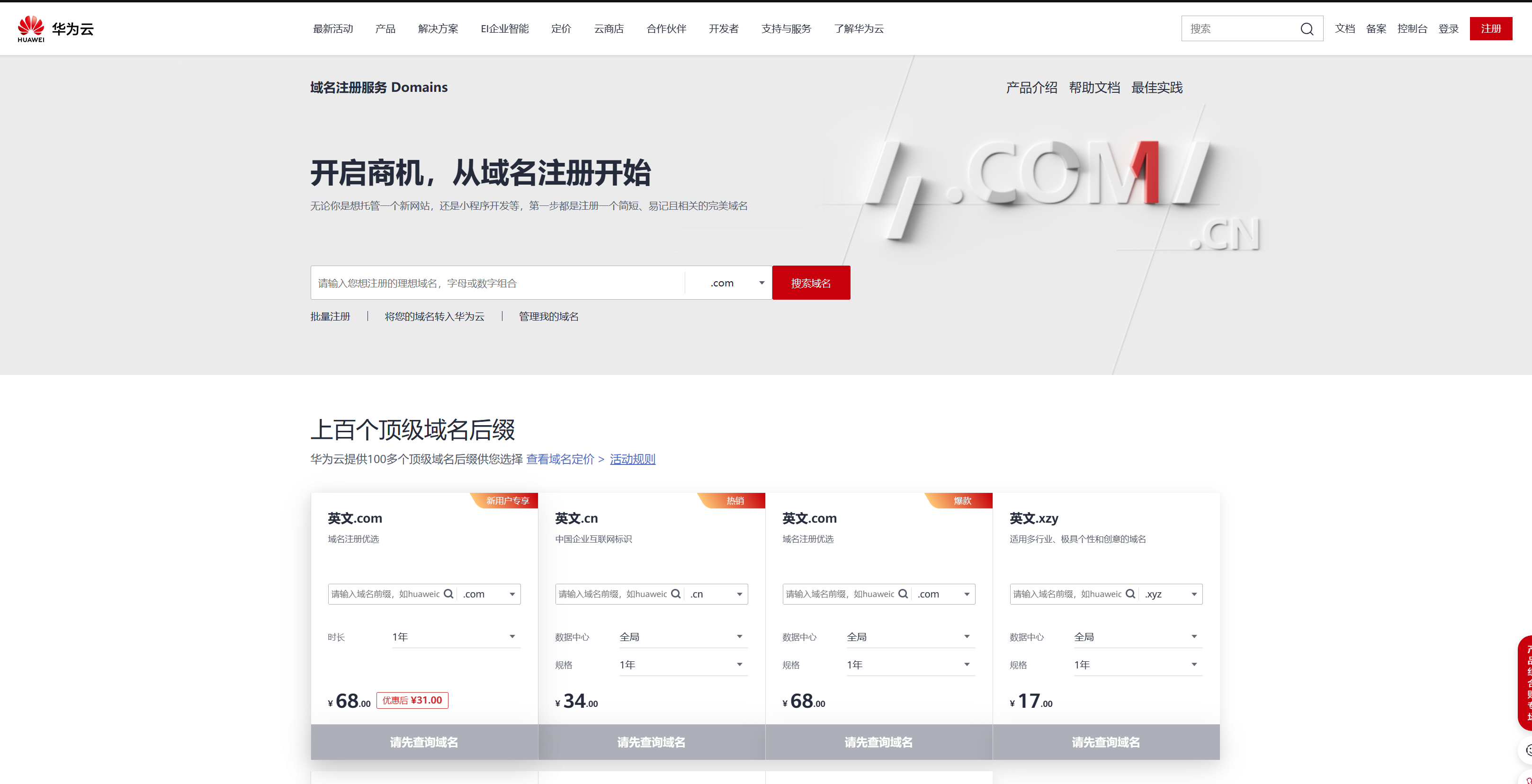Viewport: 1532px width, 784px height.
Task: Open the 解决方案 navigation menu
Action: (438, 28)
